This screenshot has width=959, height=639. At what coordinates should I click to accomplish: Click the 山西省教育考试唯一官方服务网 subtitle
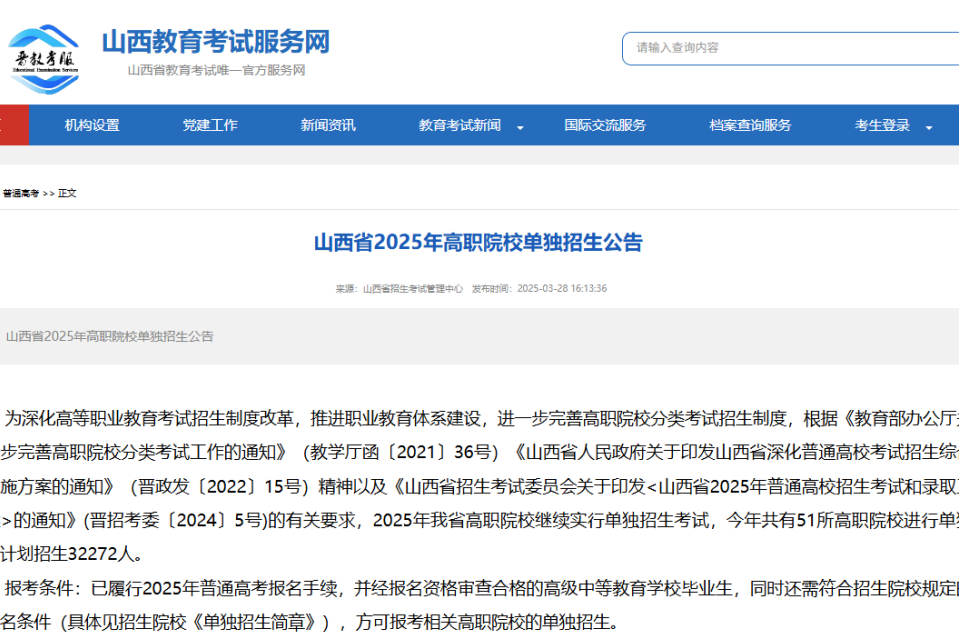pyautogui.click(x=216, y=70)
